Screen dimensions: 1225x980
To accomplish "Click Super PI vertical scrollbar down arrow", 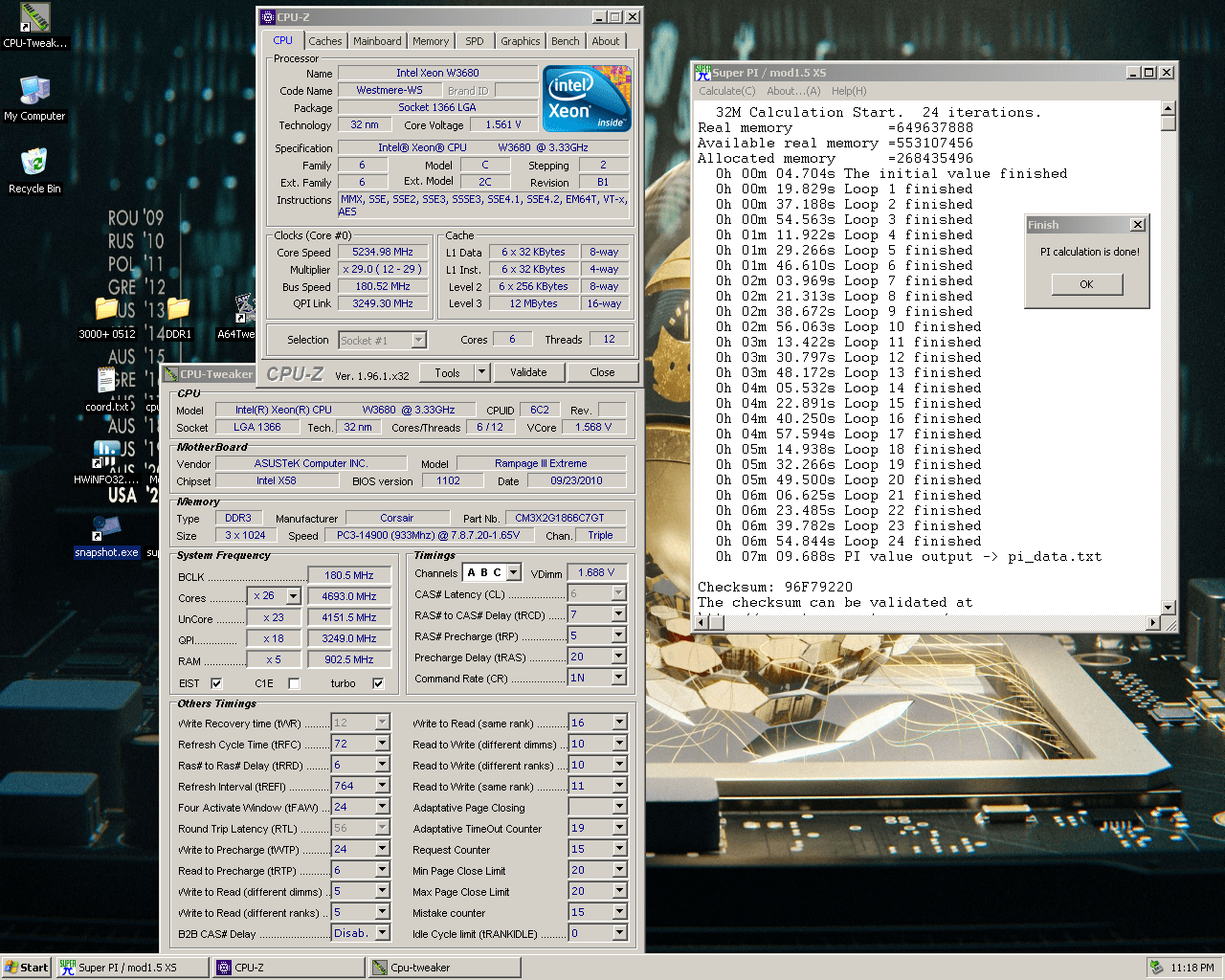I will tap(1168, 607).
